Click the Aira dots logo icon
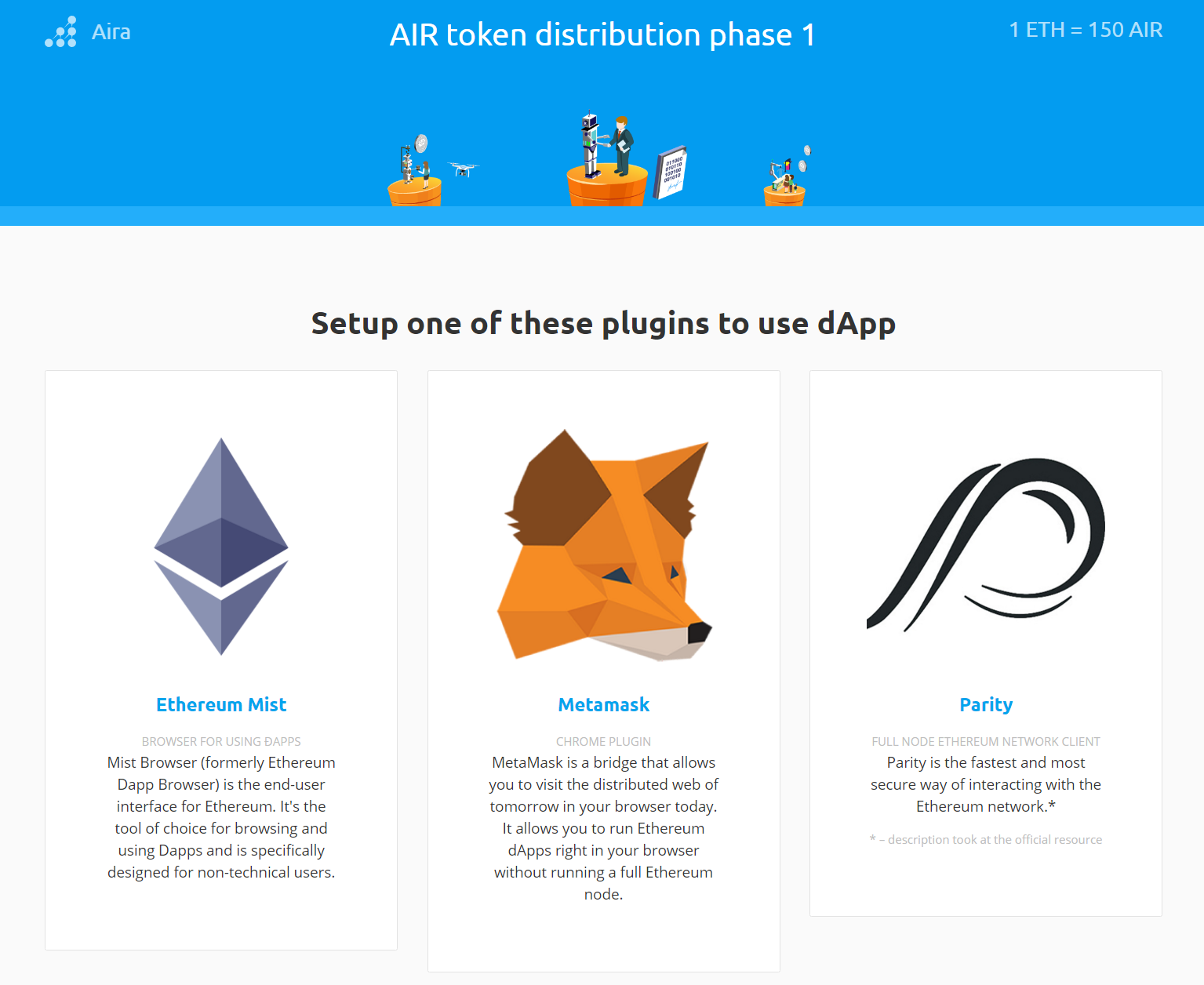The height and width of the screenshot is (985, 1204). pos(60,31)
